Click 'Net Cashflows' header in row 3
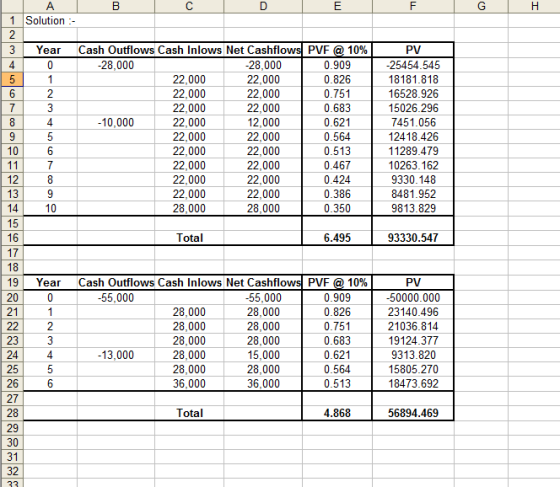 click(x=263, y=50)
